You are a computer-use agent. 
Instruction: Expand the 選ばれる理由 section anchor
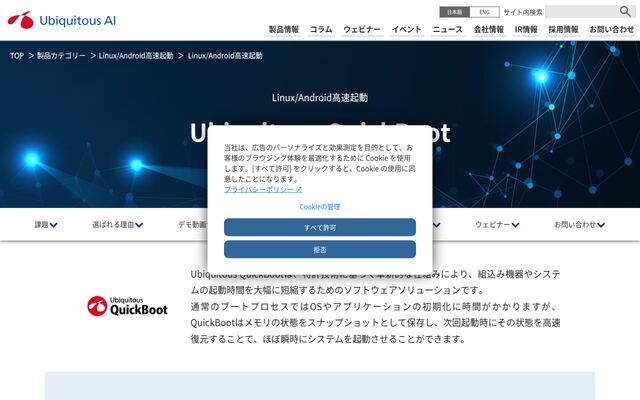118,224
